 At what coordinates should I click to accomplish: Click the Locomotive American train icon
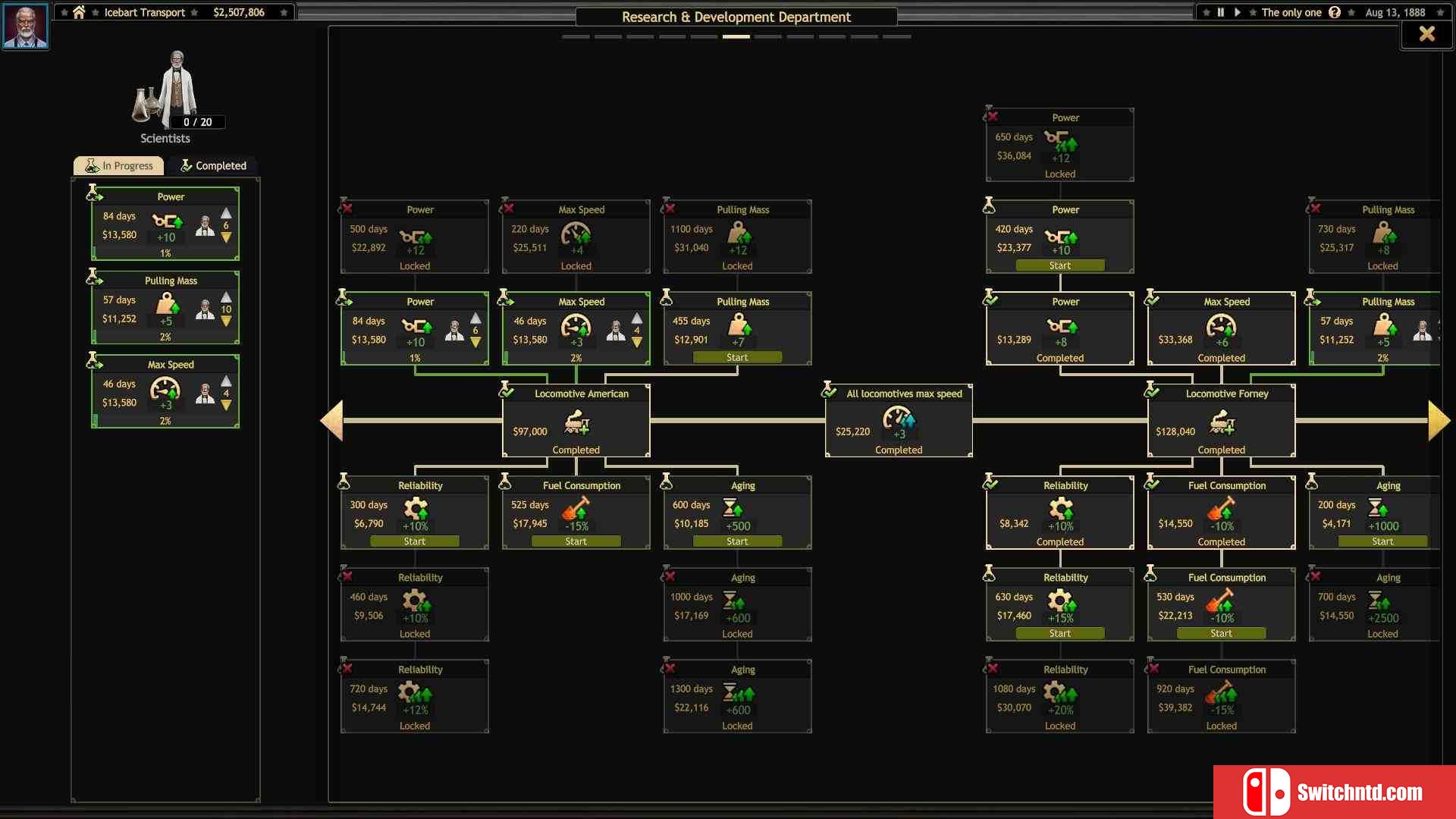tap(577, 422)
